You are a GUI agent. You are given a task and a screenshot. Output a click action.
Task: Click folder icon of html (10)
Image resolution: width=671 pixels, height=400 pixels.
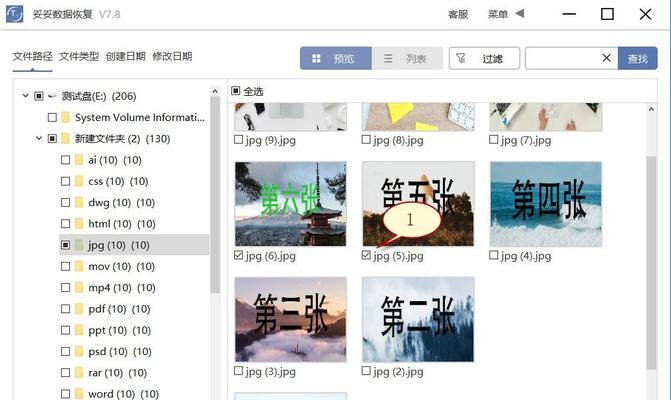(x=79, y=224)
